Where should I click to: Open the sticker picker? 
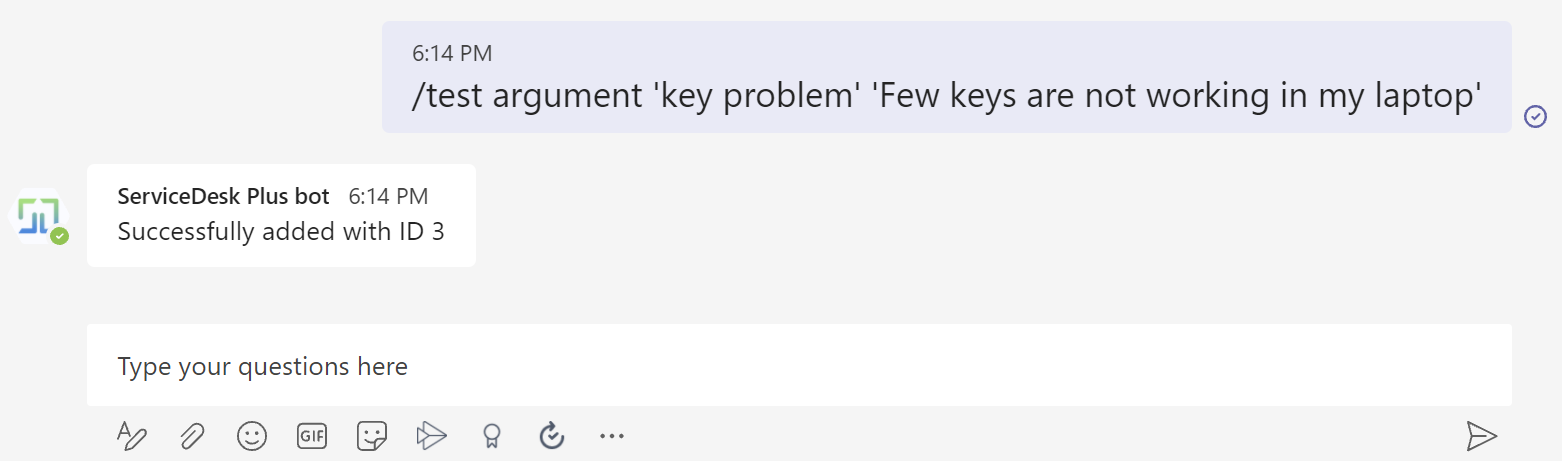(x=372, y=435)
